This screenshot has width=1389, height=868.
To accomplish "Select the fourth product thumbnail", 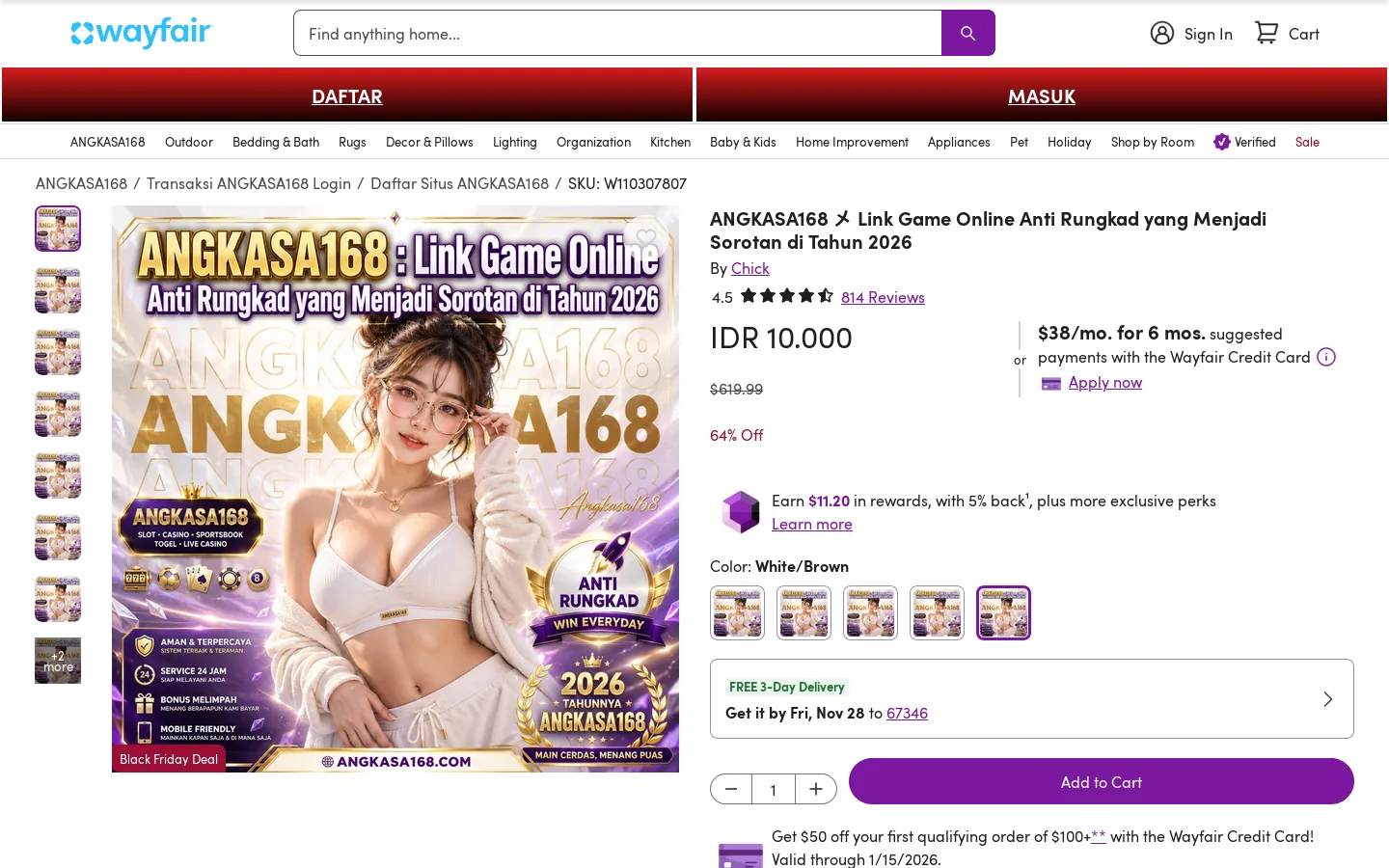I will tap(58, 414).
